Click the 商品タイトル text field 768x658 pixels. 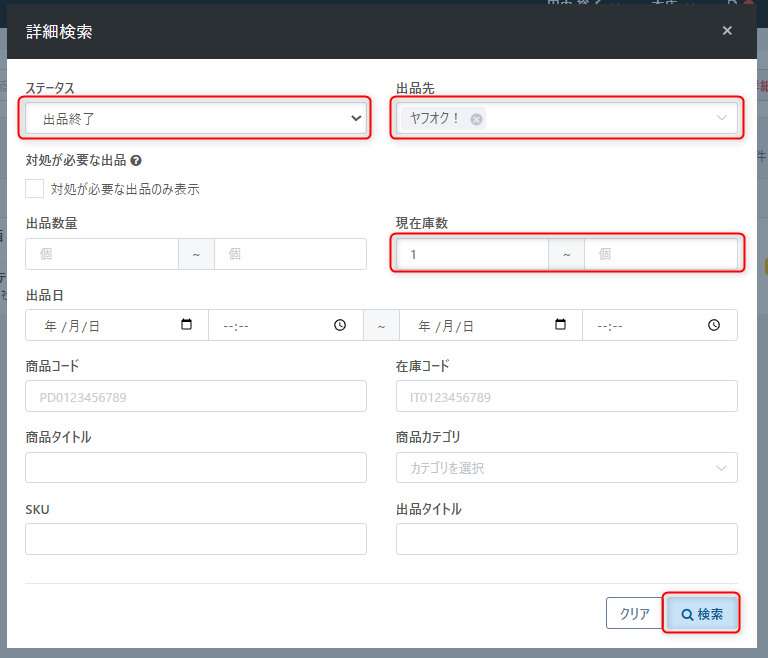click(x=196, y=467)
